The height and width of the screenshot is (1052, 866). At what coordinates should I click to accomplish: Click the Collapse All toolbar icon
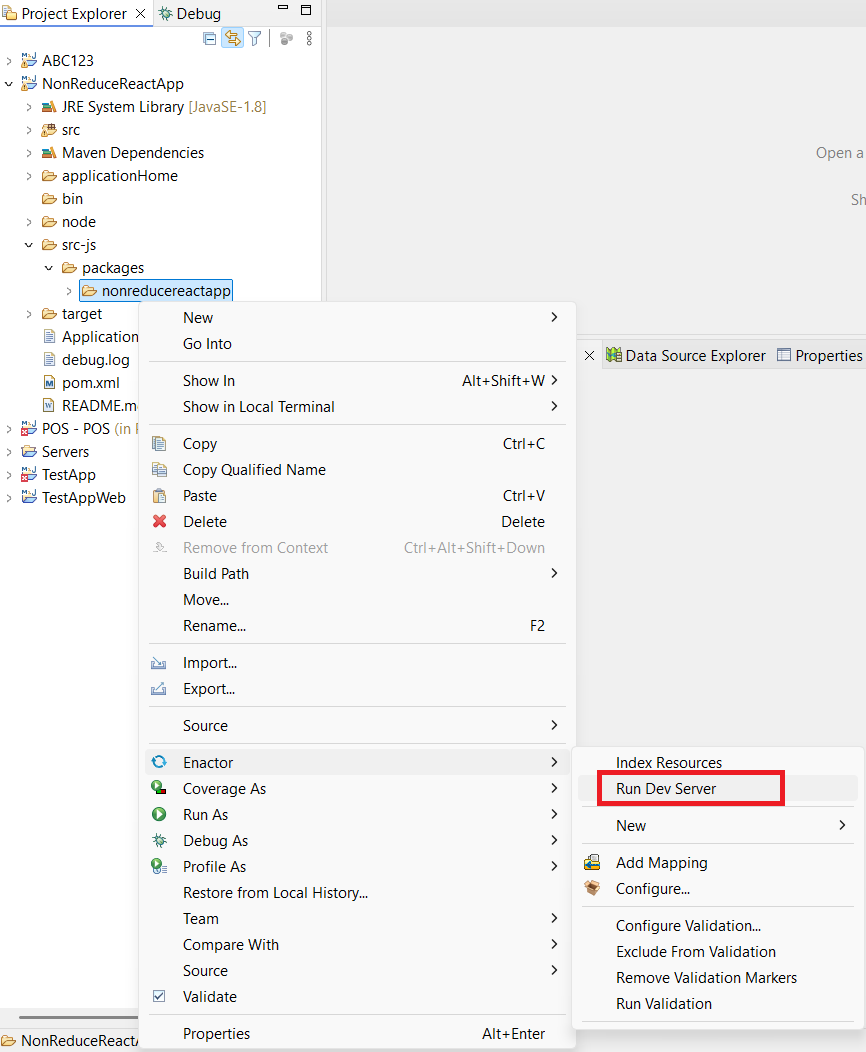[x=210, y=39]
